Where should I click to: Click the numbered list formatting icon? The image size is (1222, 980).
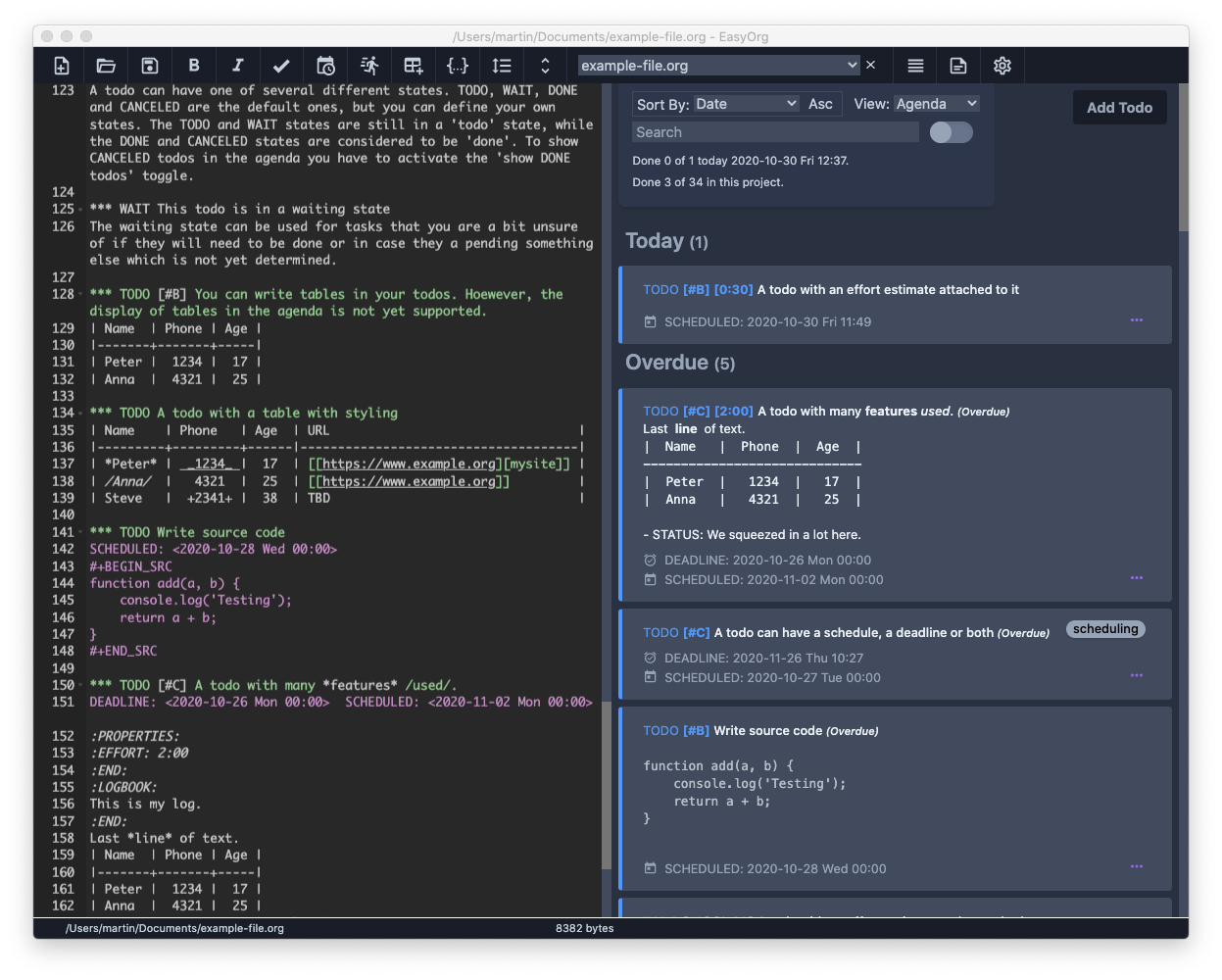[x=502, y=65]
